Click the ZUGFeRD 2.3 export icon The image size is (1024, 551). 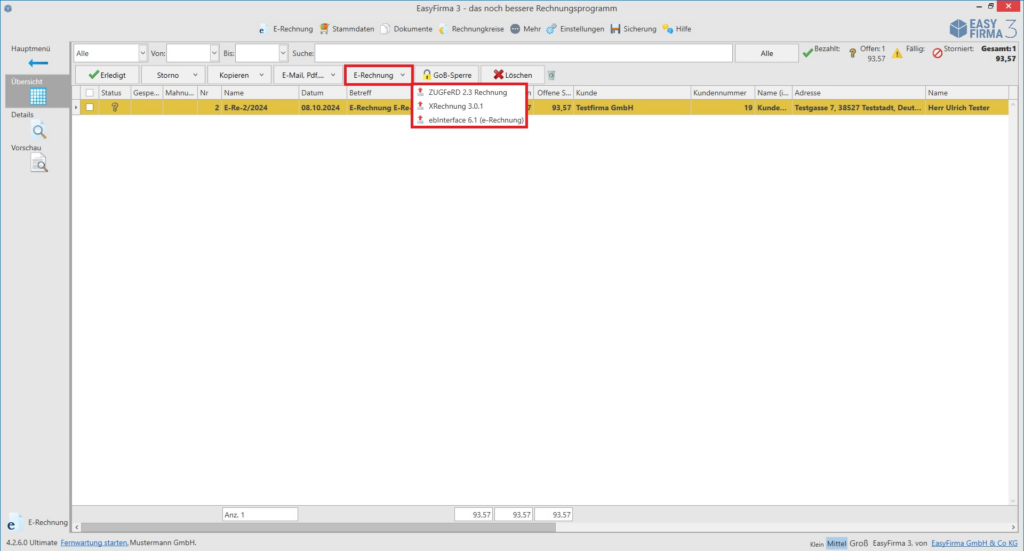click(421, 92)
